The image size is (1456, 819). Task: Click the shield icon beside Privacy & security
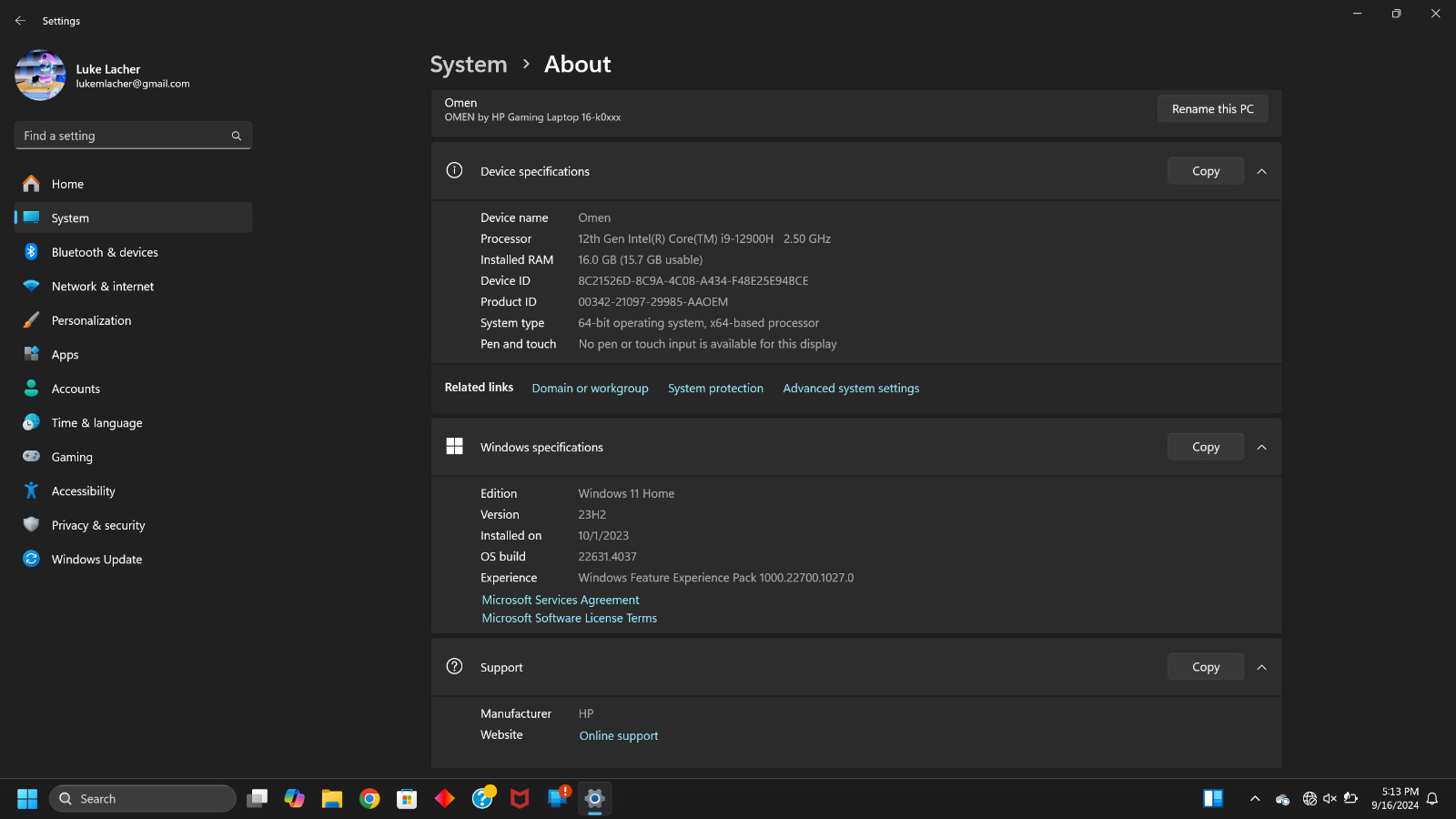click(x=31, y=525)
